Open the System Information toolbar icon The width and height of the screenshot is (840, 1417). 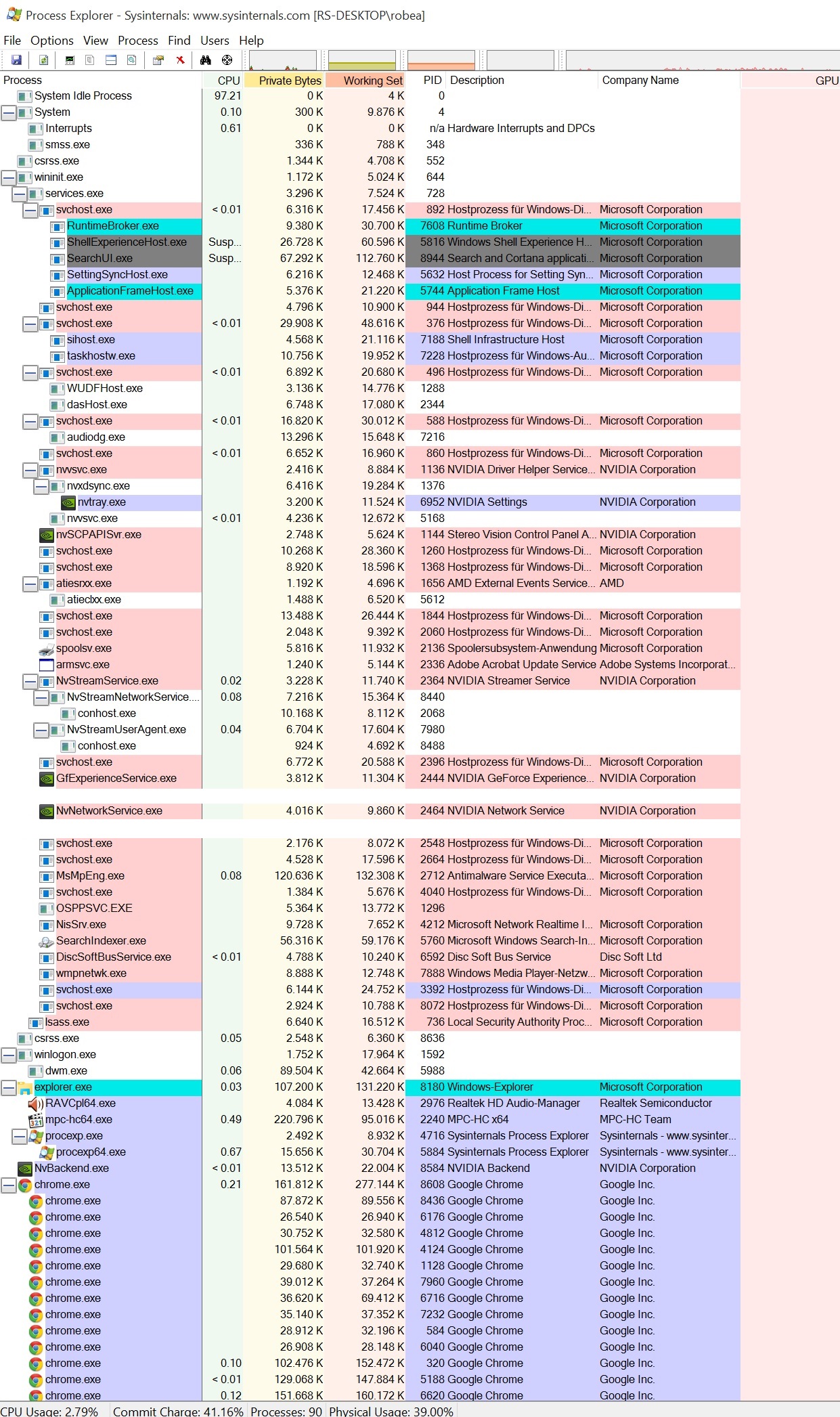69,60
